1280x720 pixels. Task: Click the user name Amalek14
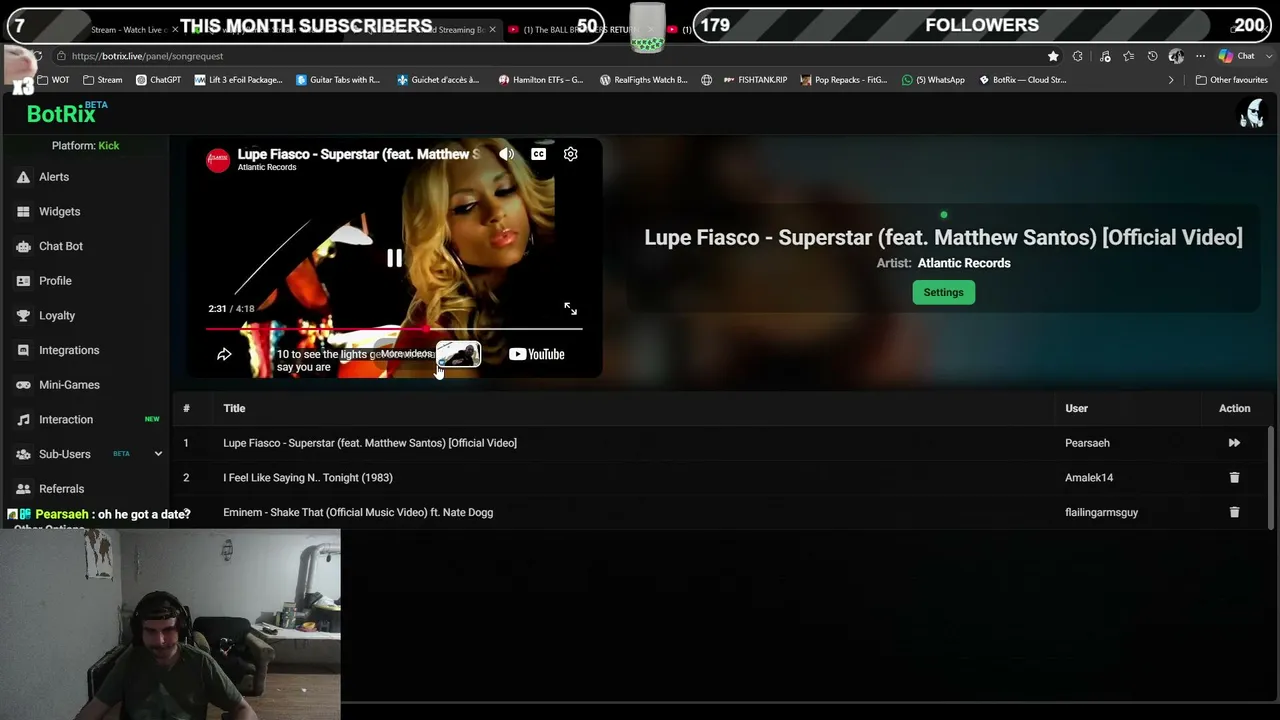[1089, 478]
